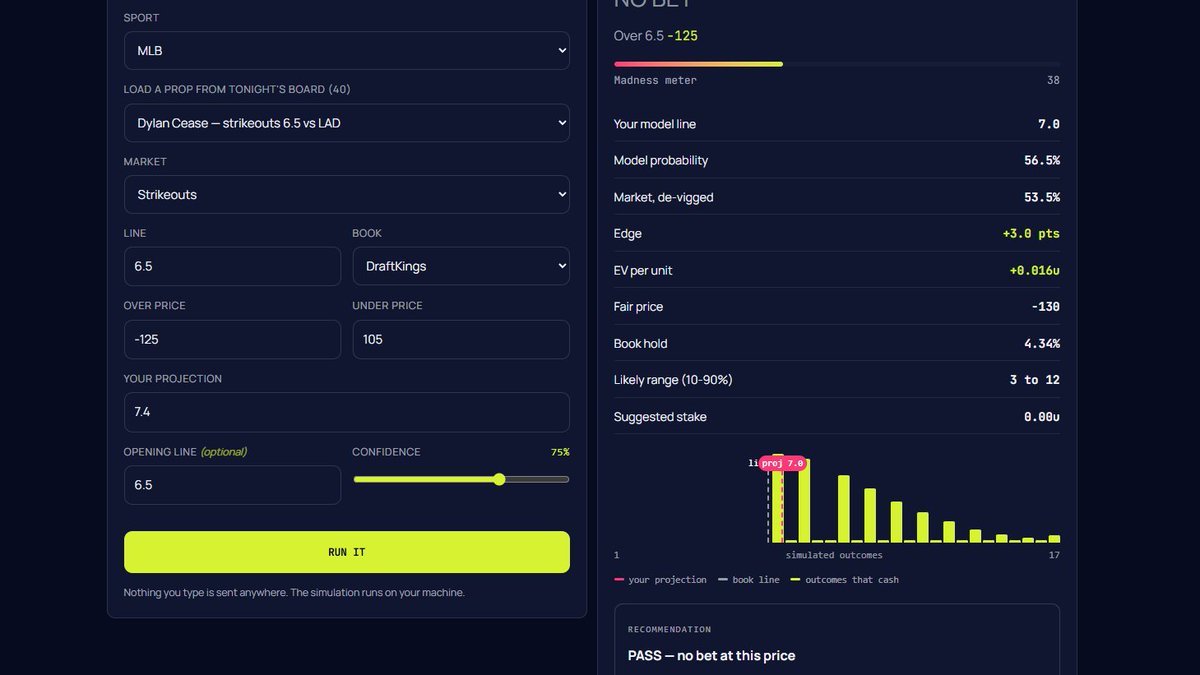Screen dimensions: 1200x675
Task: Click the Opening Line optional input field
Action: pyautogui.click(x=232, y=484)
